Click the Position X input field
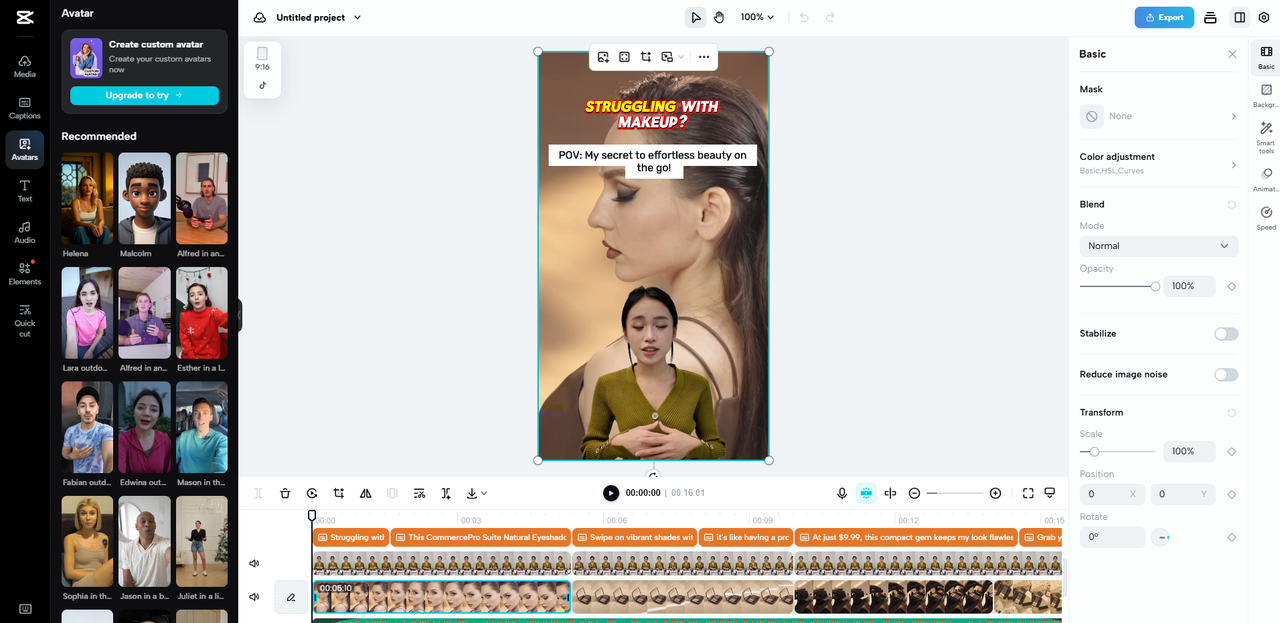 click(1112, 494)
